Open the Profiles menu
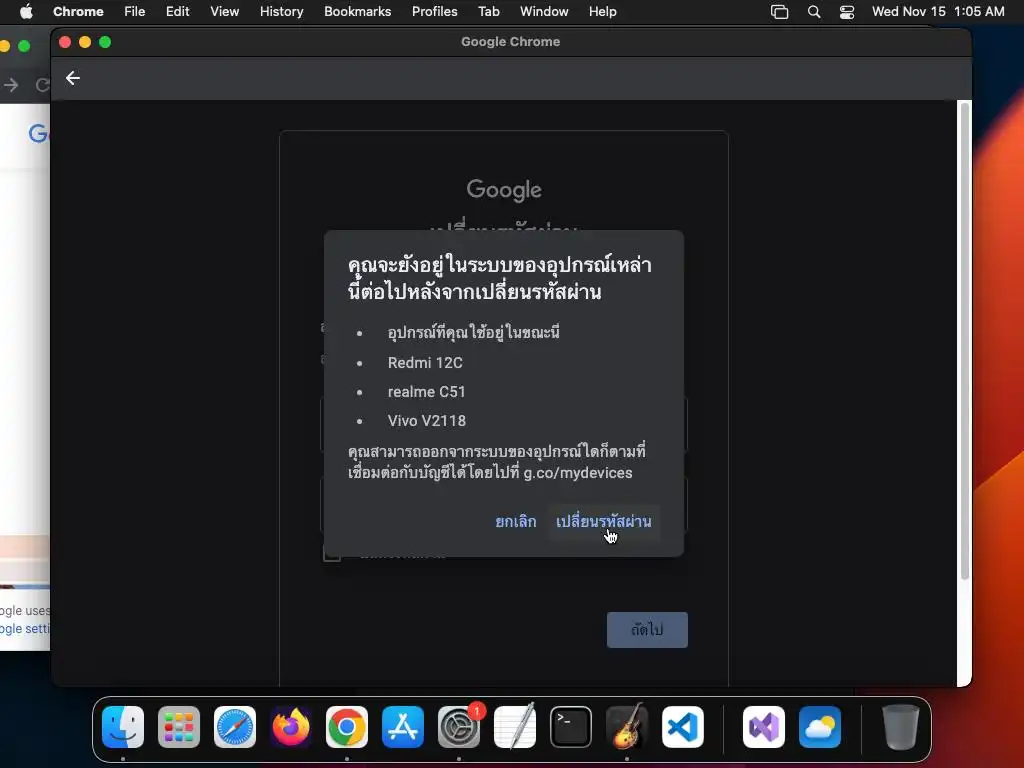 [x=434, y=12]
